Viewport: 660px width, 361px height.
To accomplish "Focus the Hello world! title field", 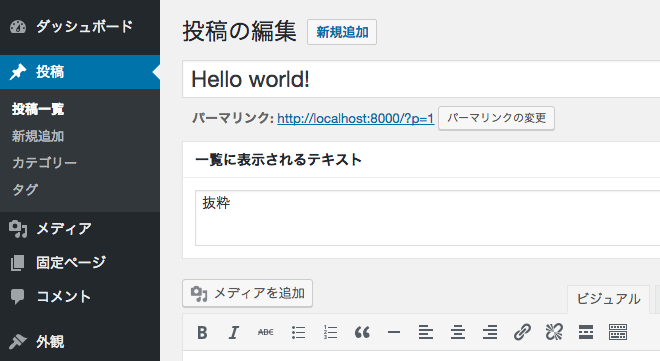I will point(421,79).
